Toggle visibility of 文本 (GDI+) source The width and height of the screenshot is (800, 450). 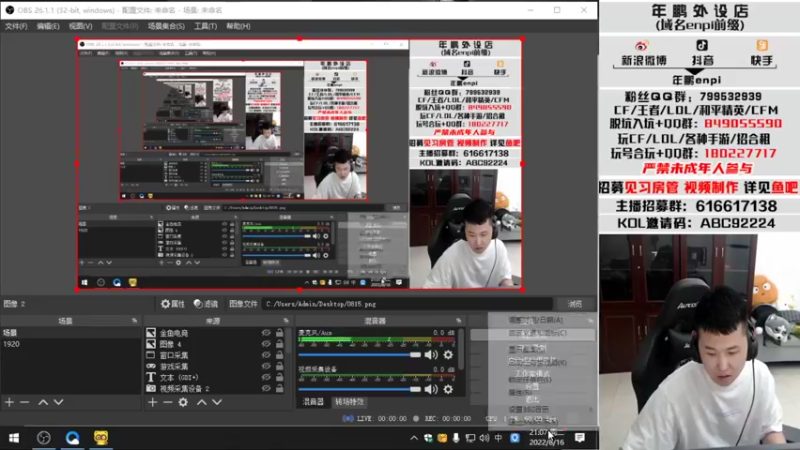266,378
